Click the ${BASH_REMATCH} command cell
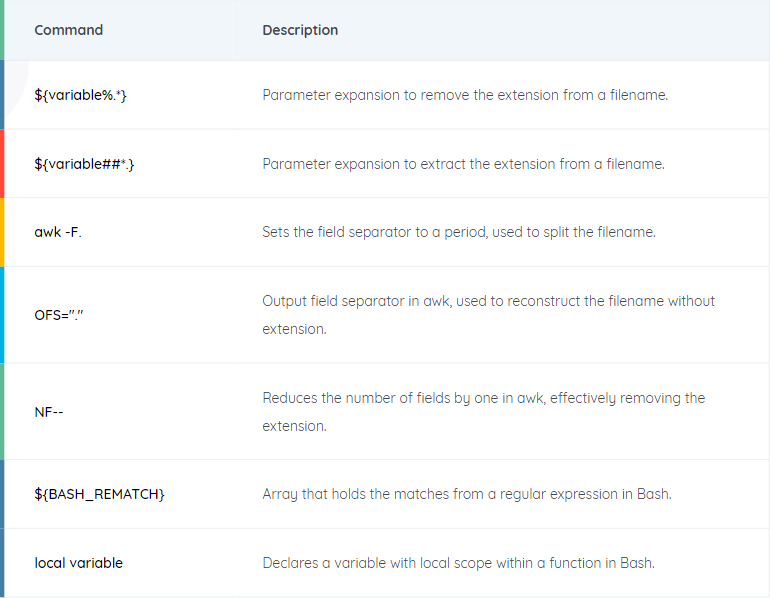770x598 pixels. pyautogui.click(x=99, y=494)
